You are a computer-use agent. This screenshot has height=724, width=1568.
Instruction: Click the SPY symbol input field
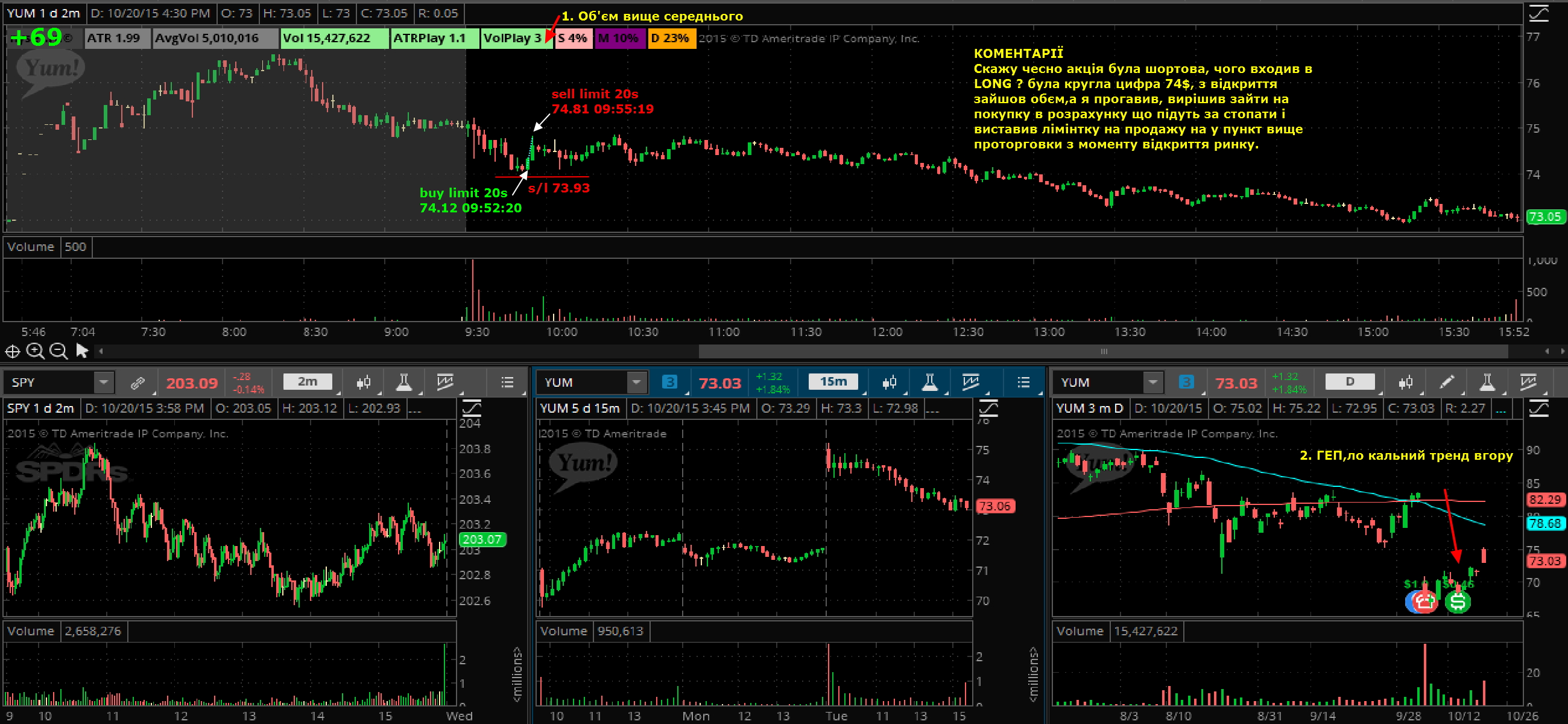(x=50, y=383)
